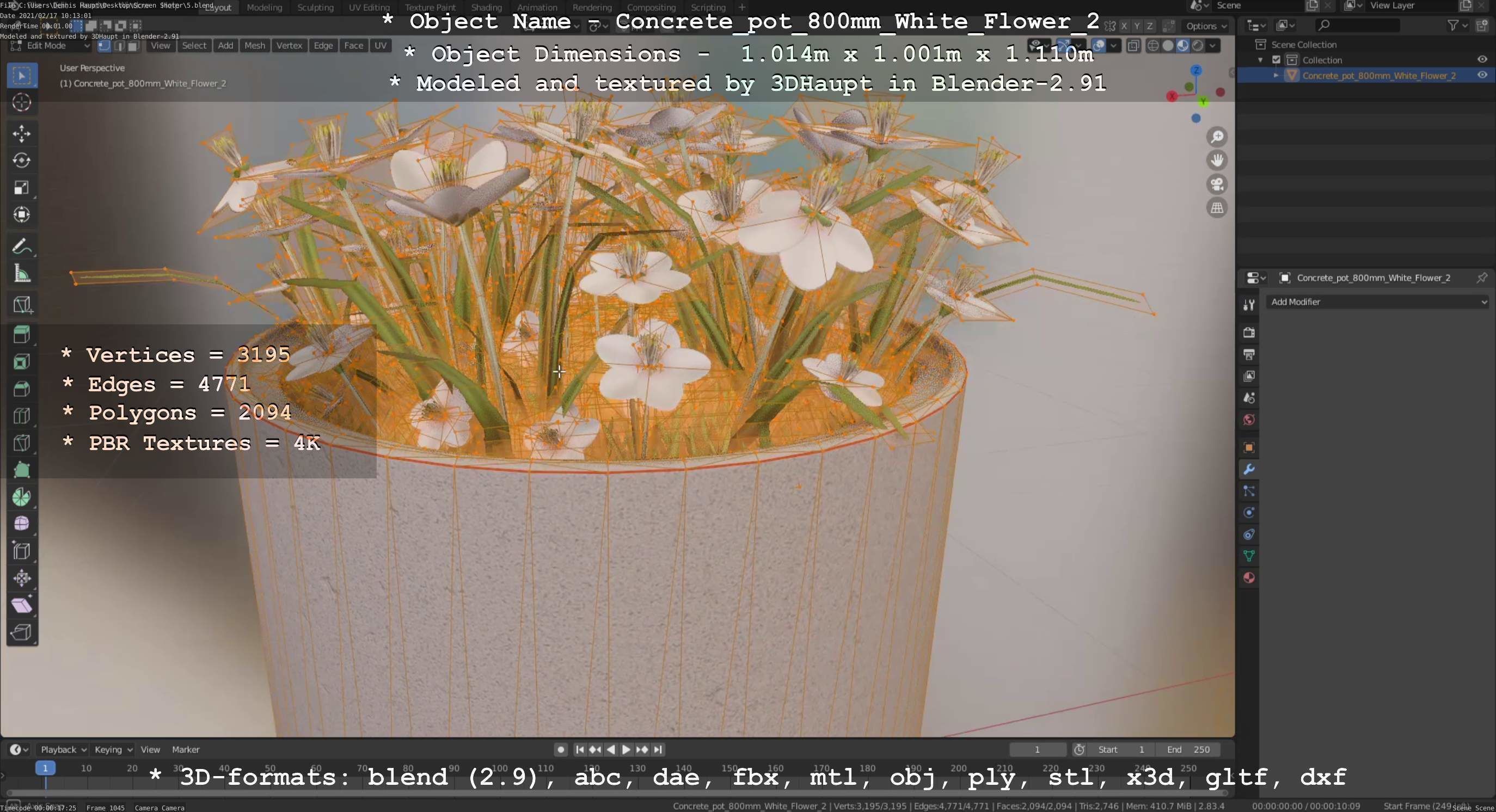Choose the Move tool in toolbar
Viewport: 1496px width, 812px height.
tap(22, 133)
